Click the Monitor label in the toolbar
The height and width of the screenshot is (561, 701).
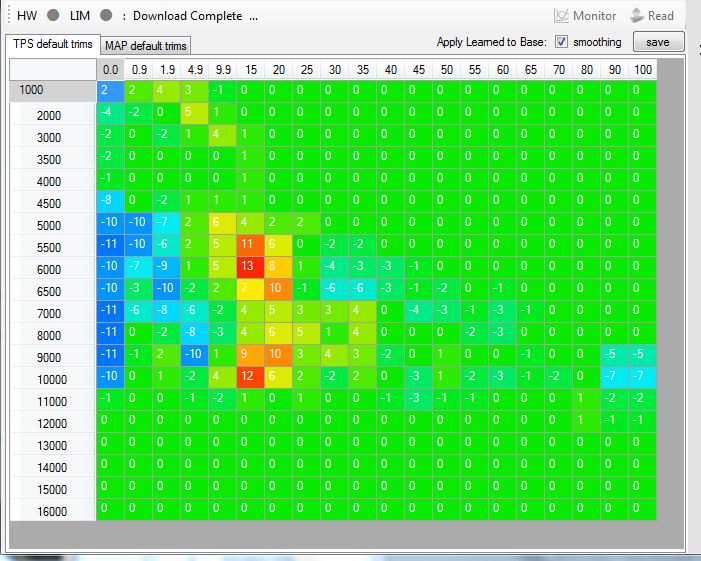click(594, 16)
